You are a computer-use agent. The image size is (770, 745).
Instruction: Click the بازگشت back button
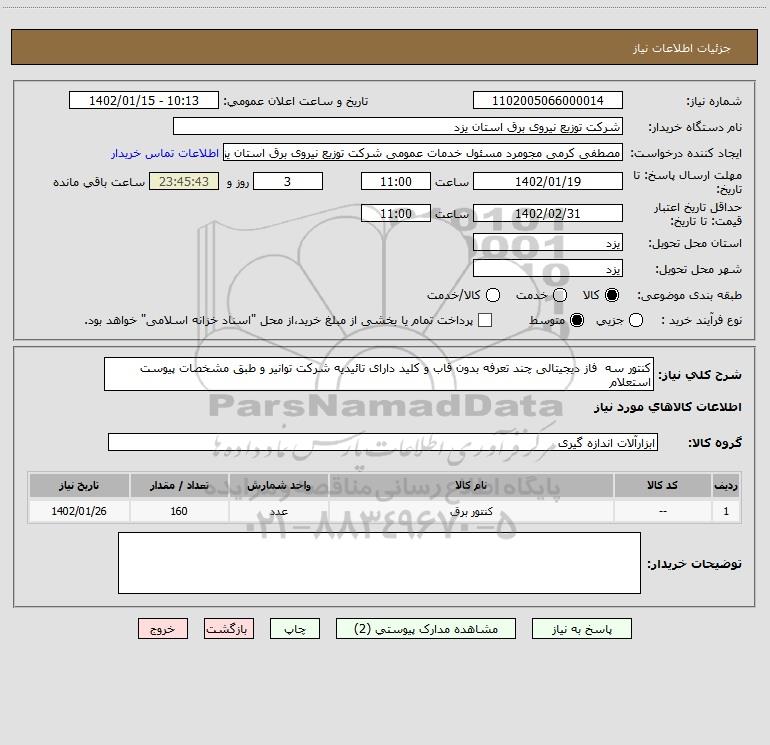(x=229, y=629)
